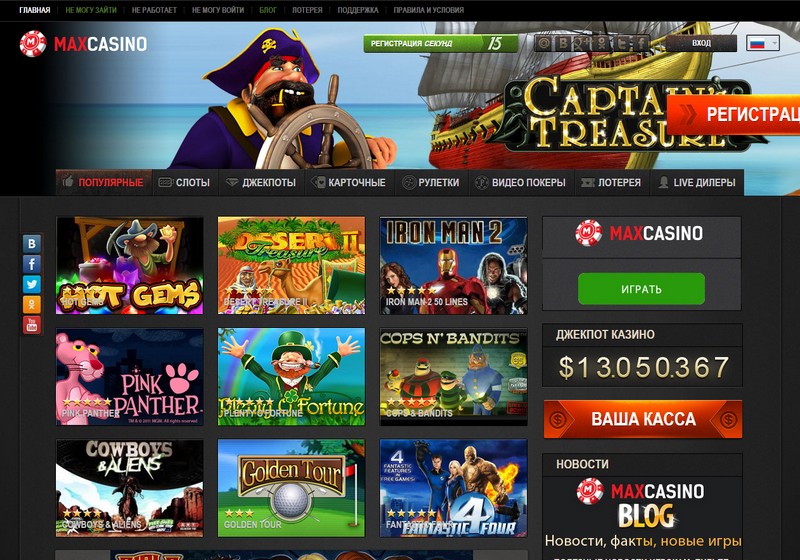Click the Odnoklassniki icon in left sidebar

pyautogui.click(x=32, y=304)
